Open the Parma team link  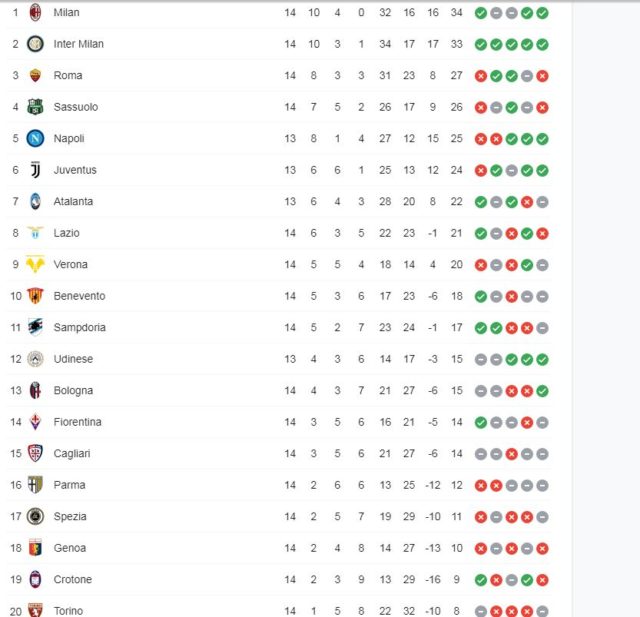pos(69,485)
